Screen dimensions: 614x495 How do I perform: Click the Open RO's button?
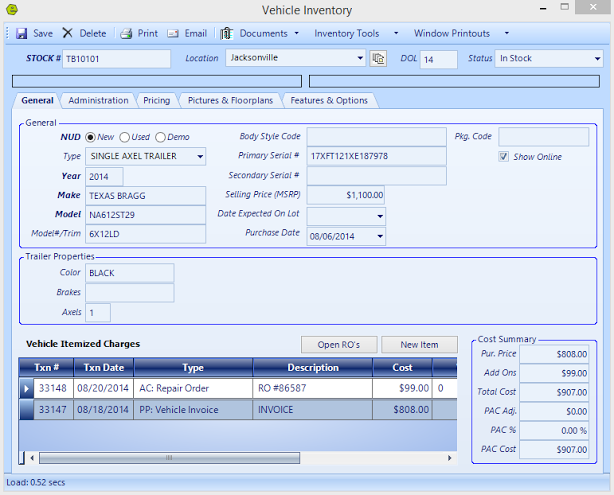click(338, 345)
